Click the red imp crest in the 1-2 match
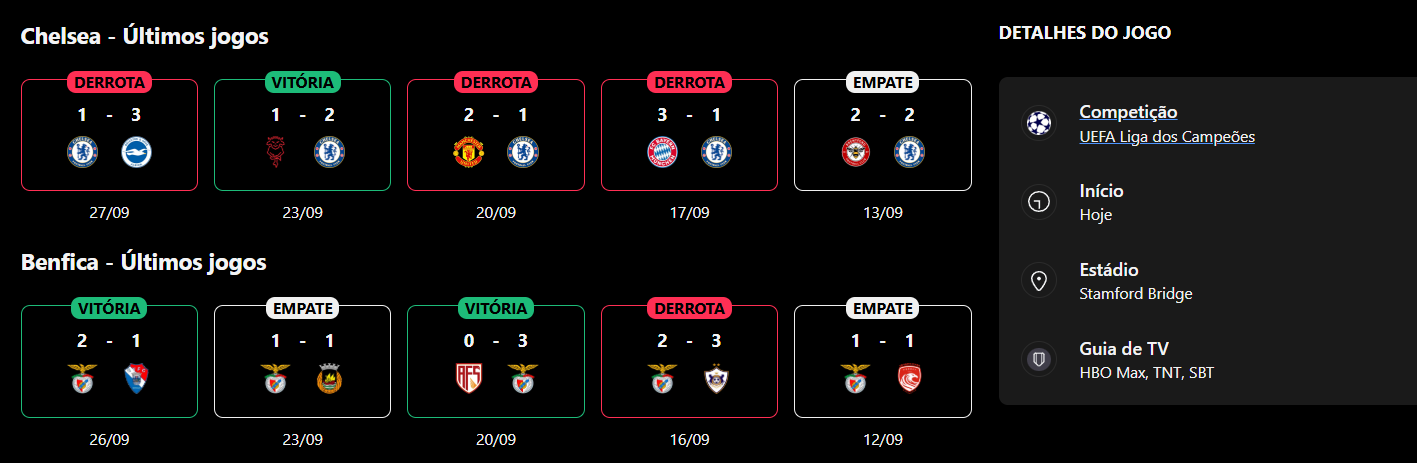This screenshot has width=1417, height=463. click(275, 152)
